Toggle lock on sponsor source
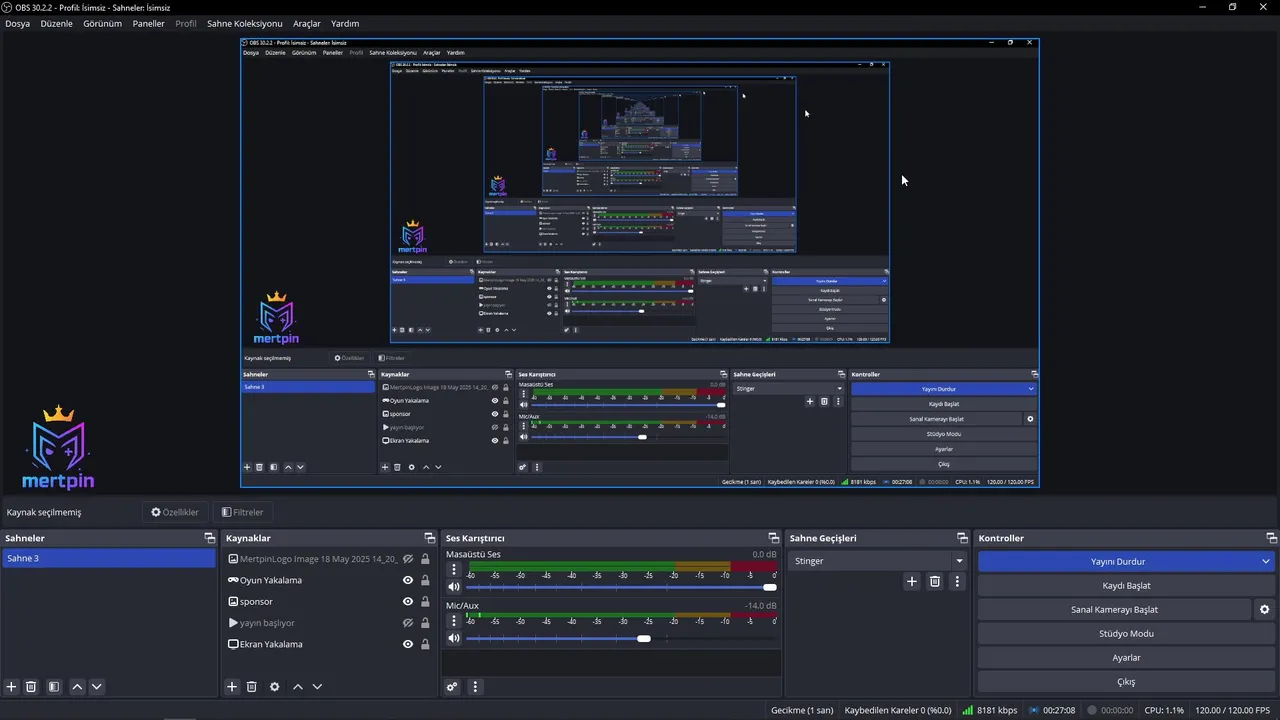 click(x=425, y=601)
